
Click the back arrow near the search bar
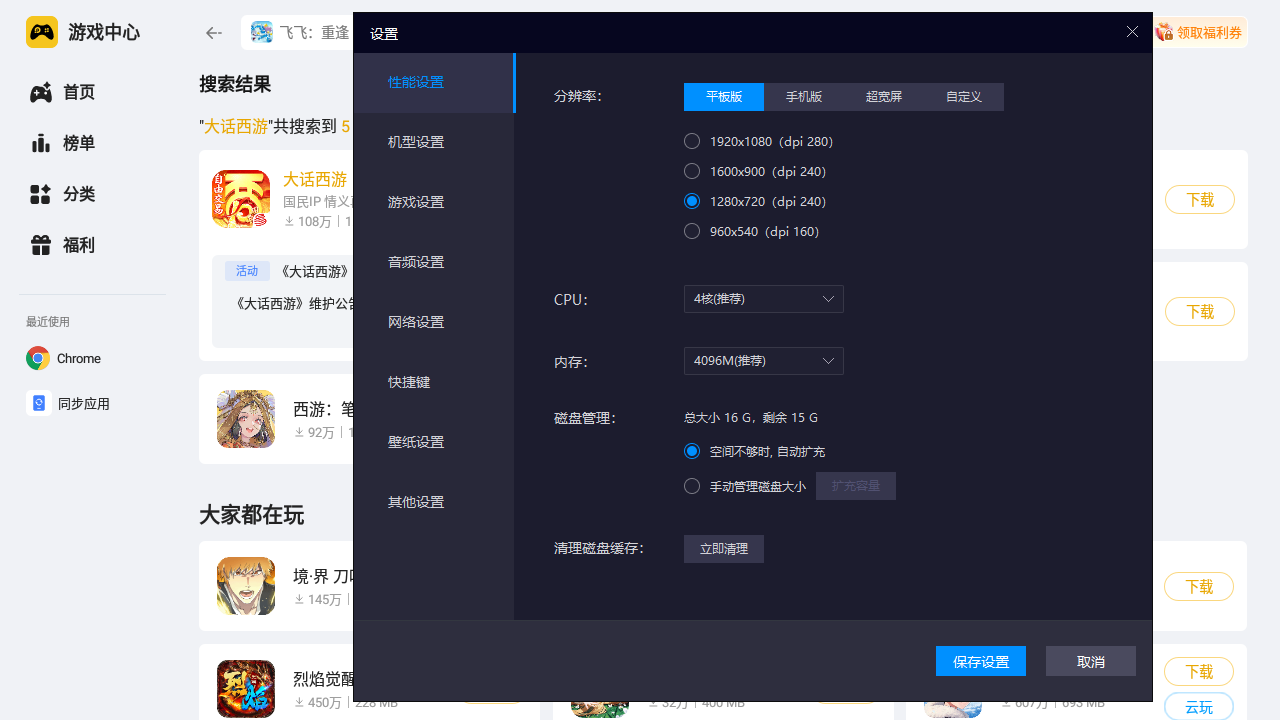pyautogui.click(x=213, y=32)
